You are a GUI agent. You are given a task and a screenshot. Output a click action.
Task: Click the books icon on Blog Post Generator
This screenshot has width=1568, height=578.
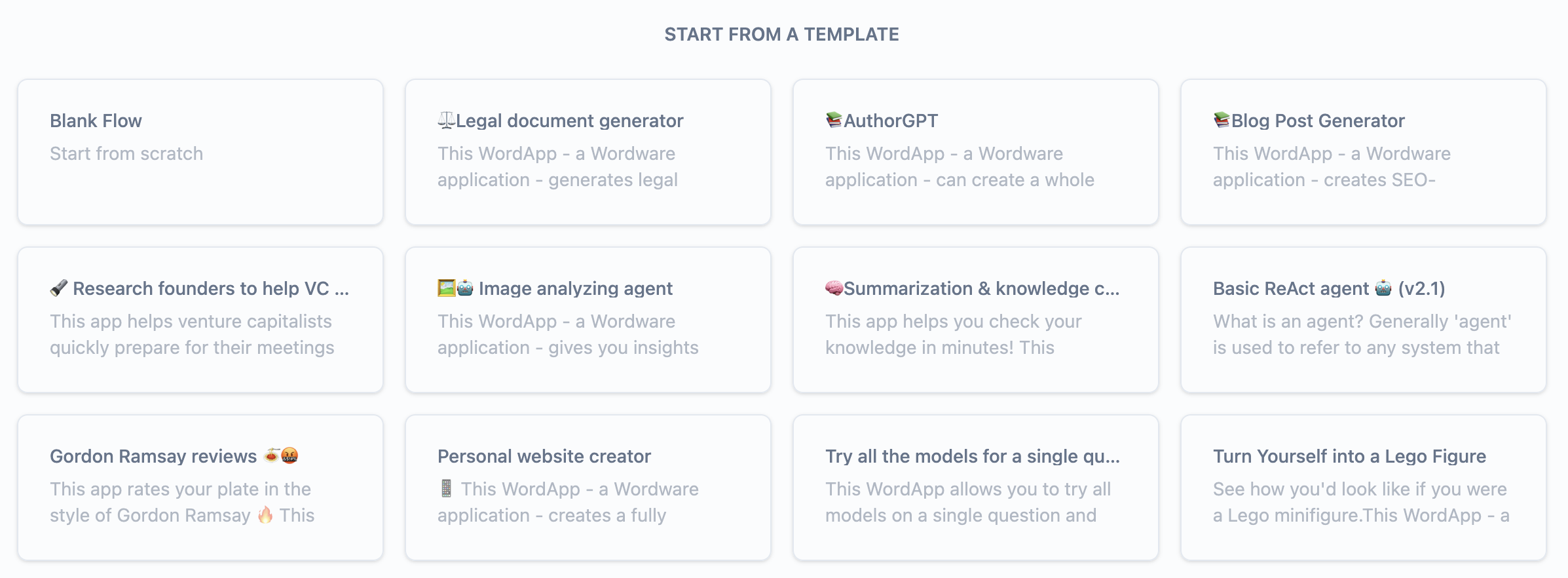click(1221, 120)
